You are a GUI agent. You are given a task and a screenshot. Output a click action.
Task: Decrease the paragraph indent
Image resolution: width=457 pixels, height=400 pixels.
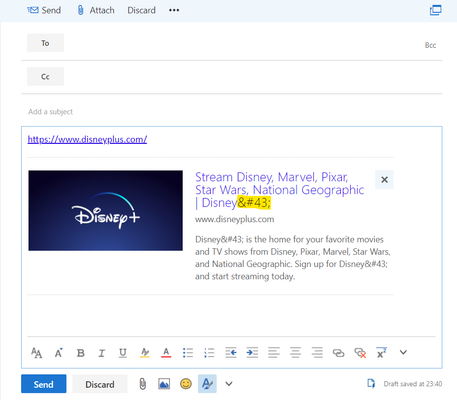[231, 353]
